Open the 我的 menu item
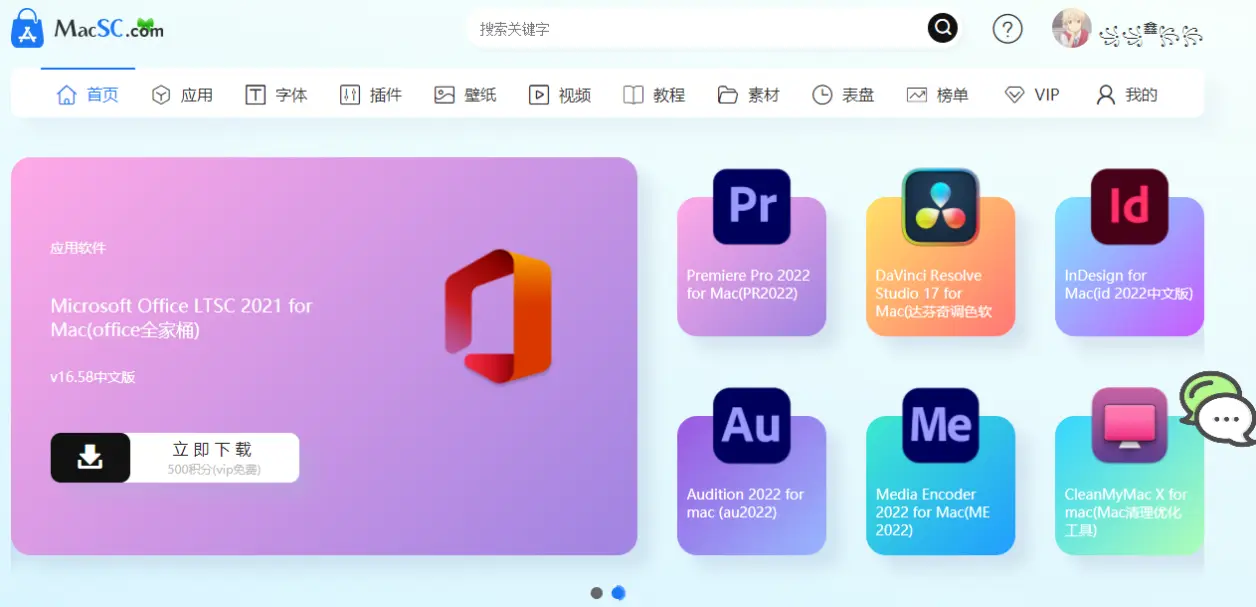Viewport: 1256px width, 607px height. click(x=1141, y=95)
